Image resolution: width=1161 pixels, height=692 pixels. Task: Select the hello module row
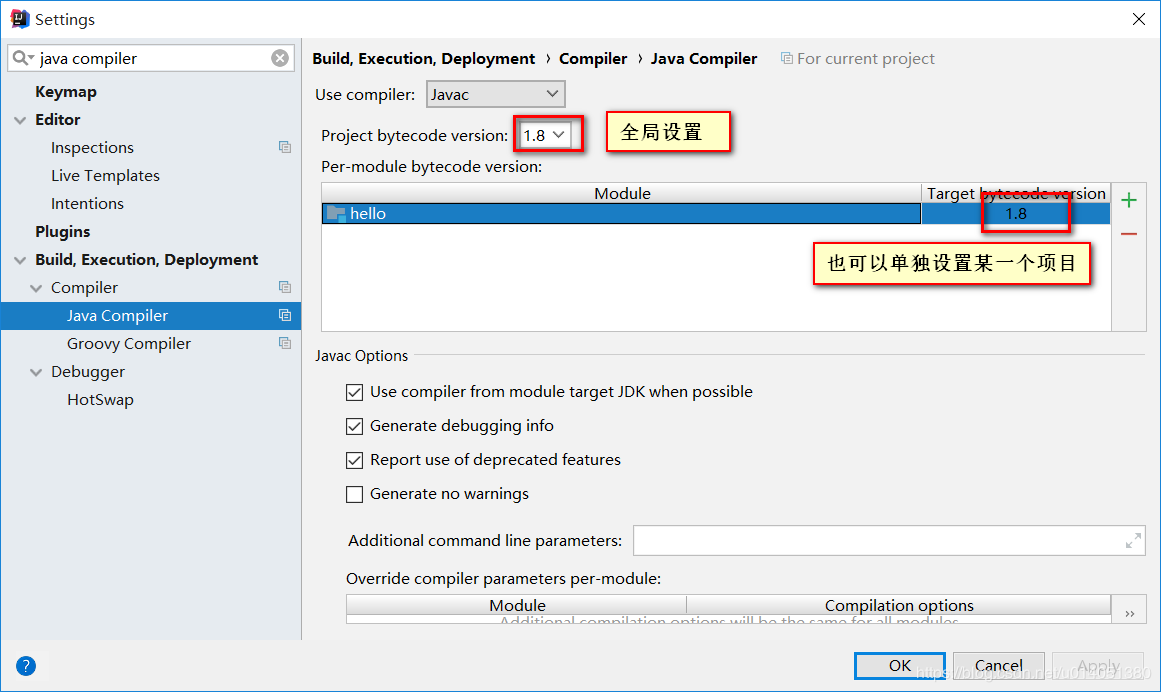pos(620,214)
